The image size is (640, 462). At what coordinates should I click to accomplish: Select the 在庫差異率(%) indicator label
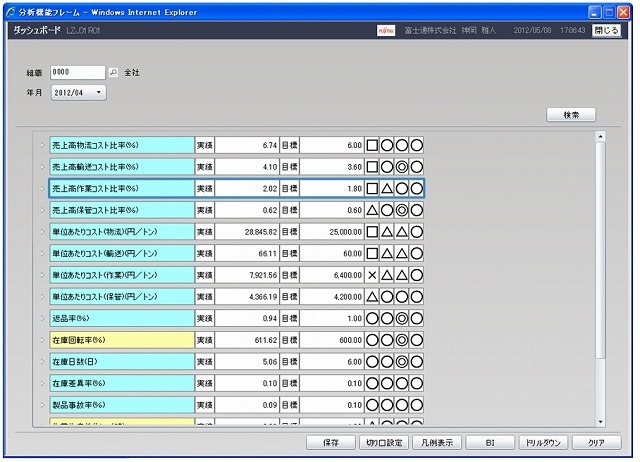(x=122, y=383)
